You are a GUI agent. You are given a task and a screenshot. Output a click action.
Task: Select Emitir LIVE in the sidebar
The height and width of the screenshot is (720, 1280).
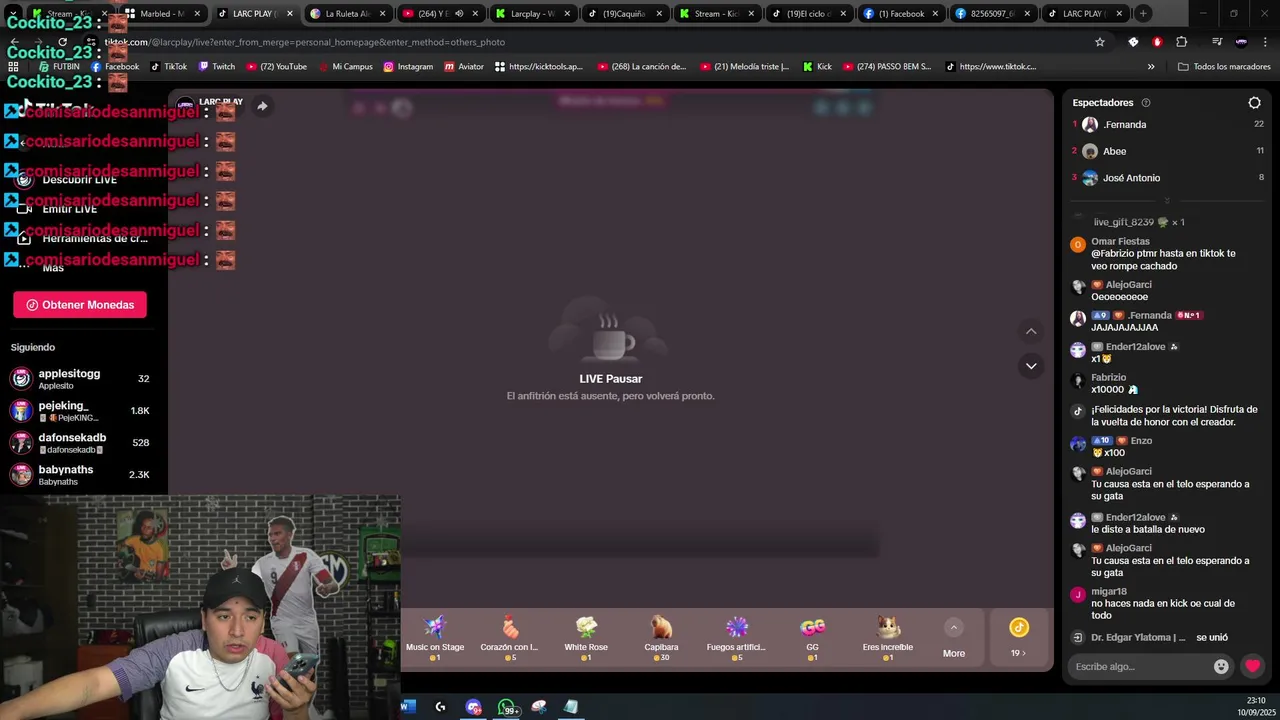click(70, 209)
